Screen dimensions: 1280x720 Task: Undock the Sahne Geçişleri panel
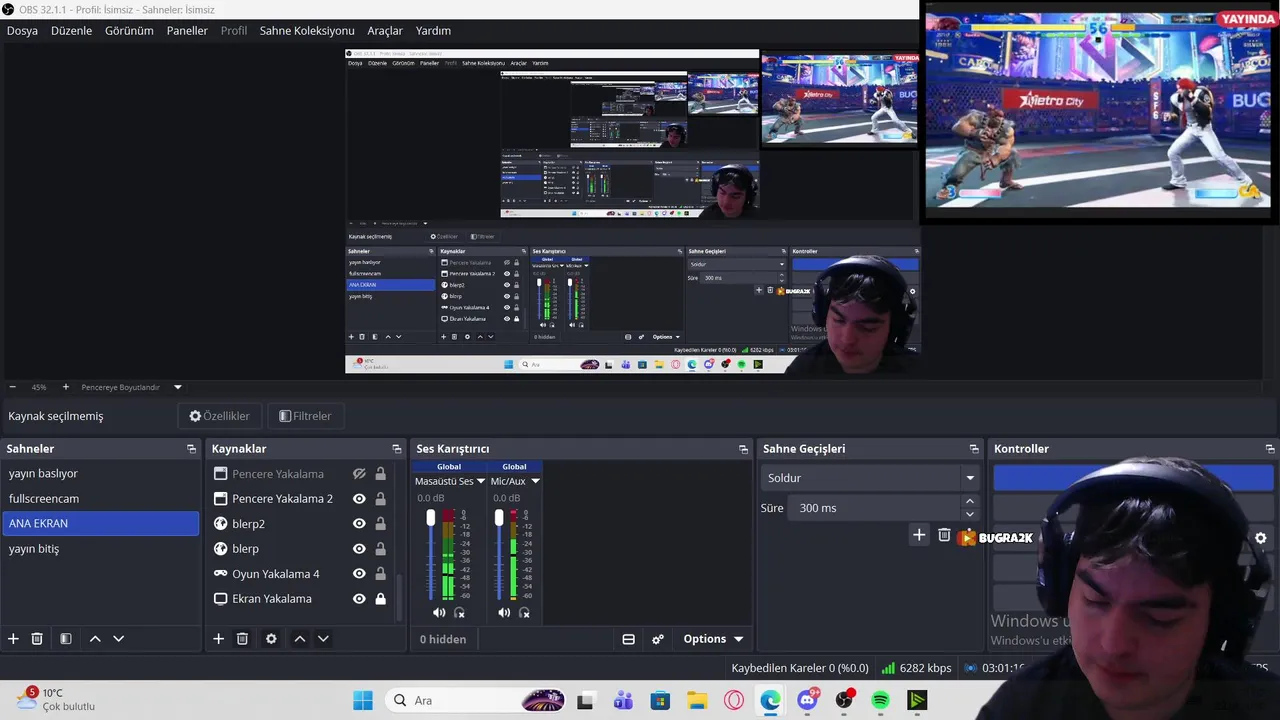pyautogui.click(x=974, y=449)
